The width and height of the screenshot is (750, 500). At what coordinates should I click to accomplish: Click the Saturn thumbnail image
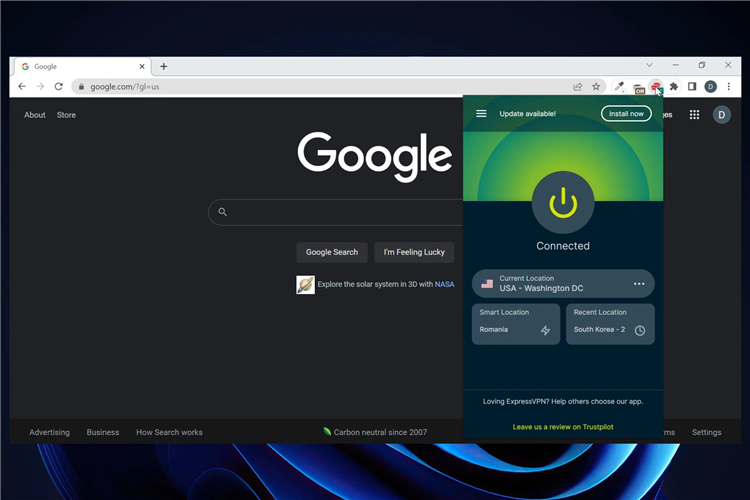tap(305, 285)
